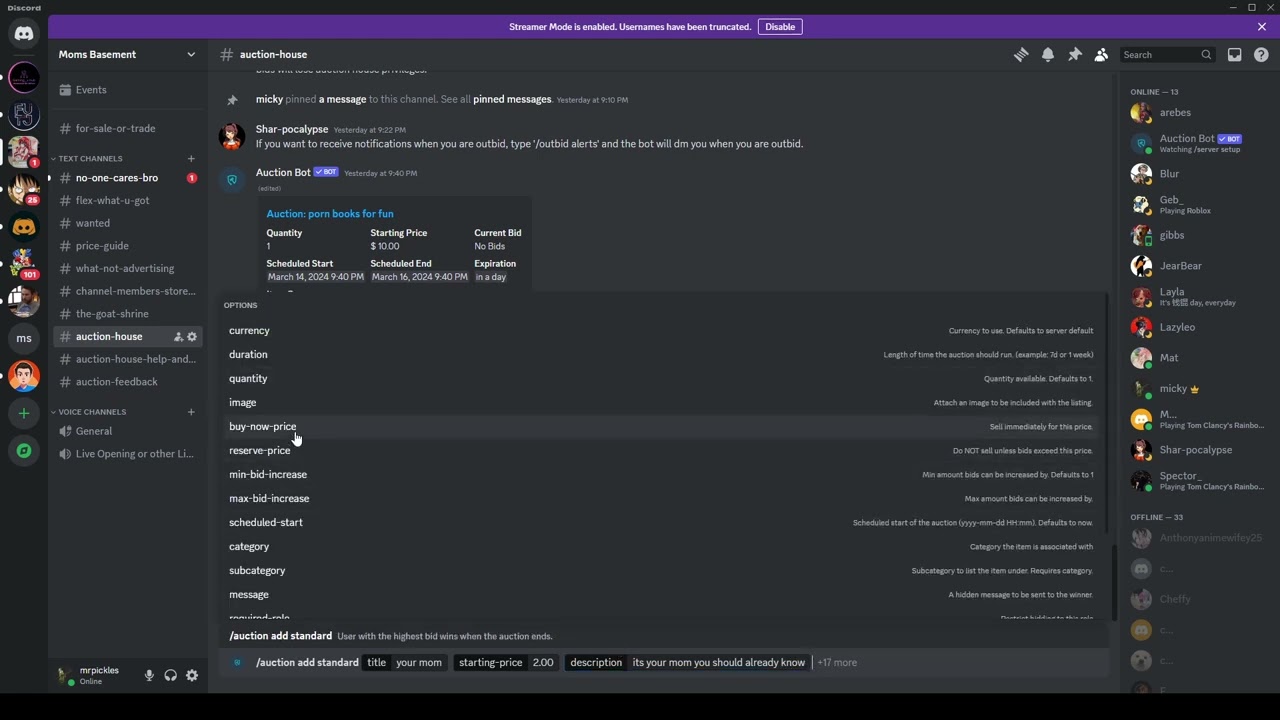This screenshot has height=720, width=1280.
Task: Open Shar-pocalypse in member list
Action: coord(1197,450)
